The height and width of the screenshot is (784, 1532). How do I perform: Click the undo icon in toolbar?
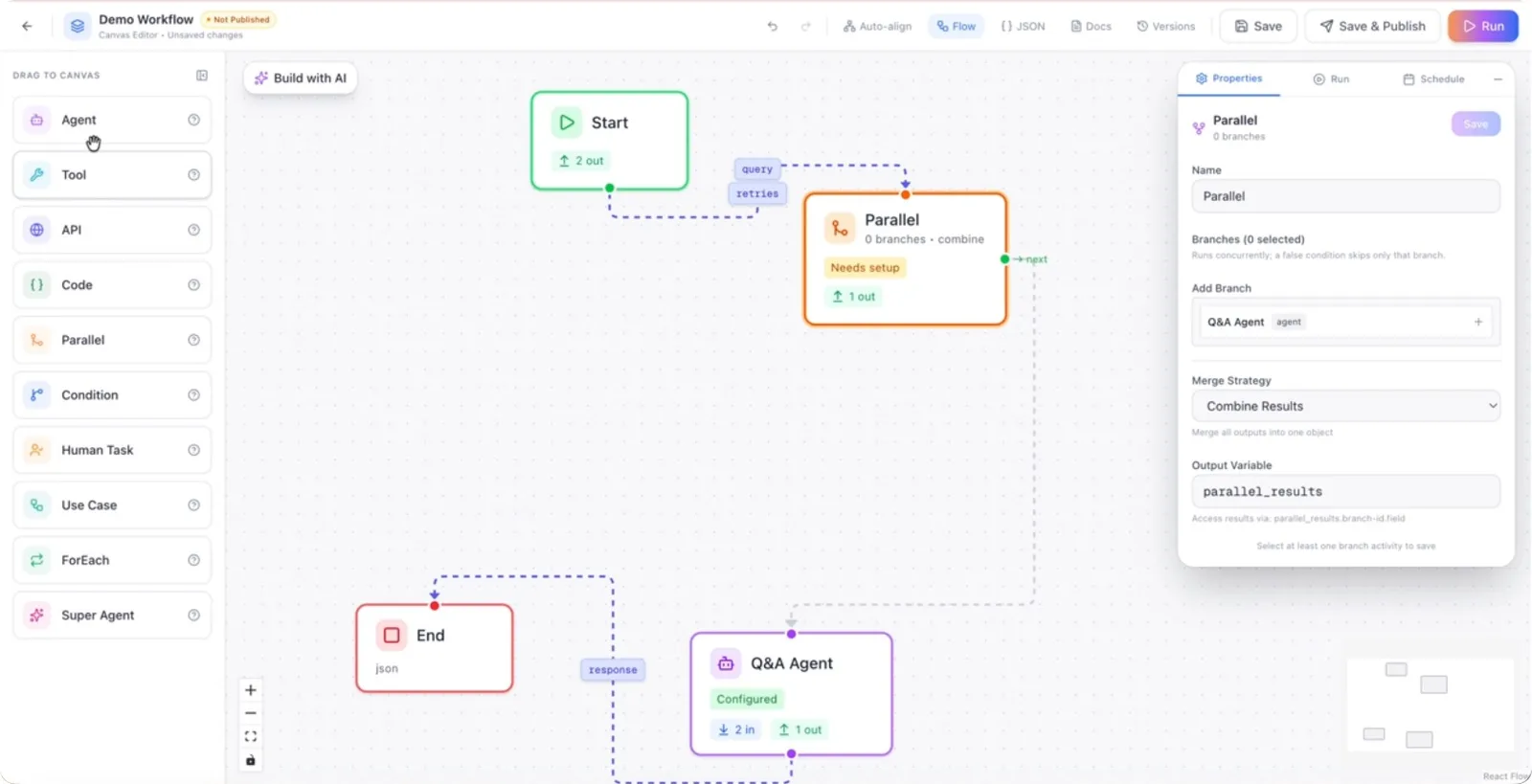pyautogui.click(x=772, y=26)
